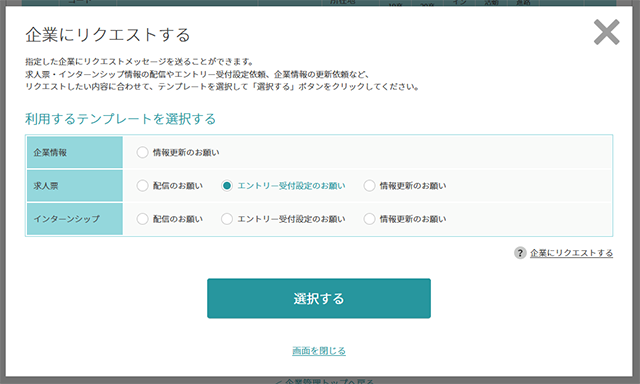This screenshot has width=640, height=384.
Task: Open the 企業にリクエストする help link
Action: (571, 253)
